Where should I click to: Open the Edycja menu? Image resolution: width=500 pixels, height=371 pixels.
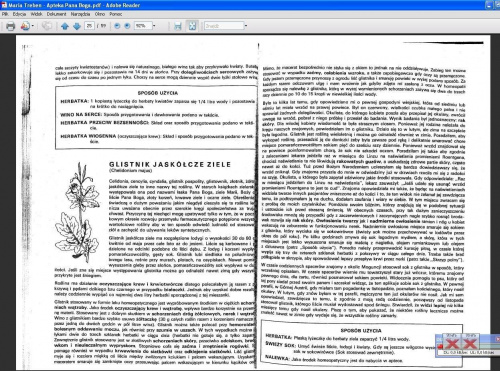19,14
